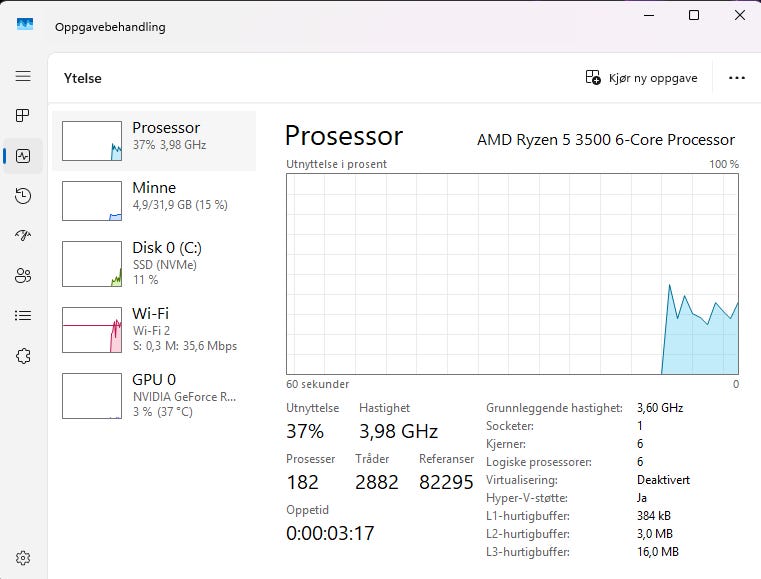This screenshot has height=579, width=761.
Task: Select the Prosessor performance item
Action: tap(154, 141)
